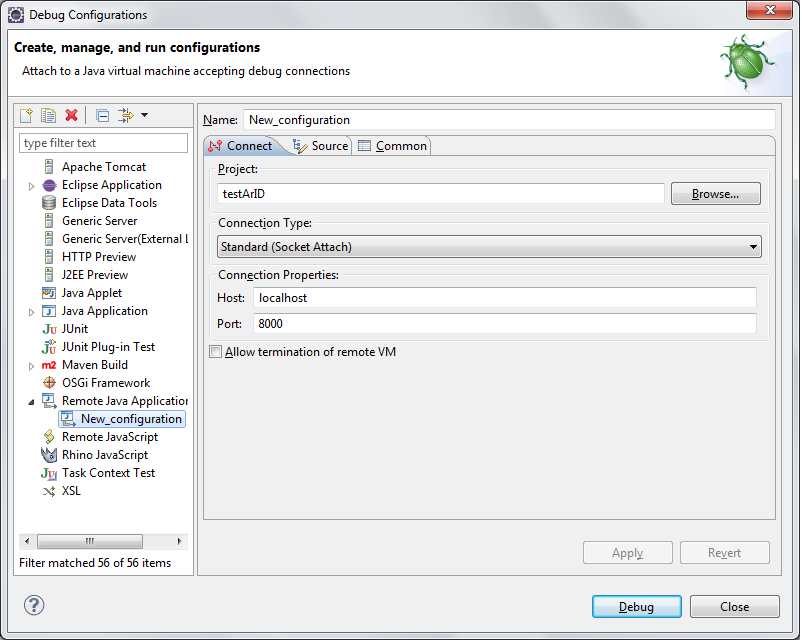Delete selected launch configuration (red X)
Viewport: 802px width, 641px height.
click(71, 116)
